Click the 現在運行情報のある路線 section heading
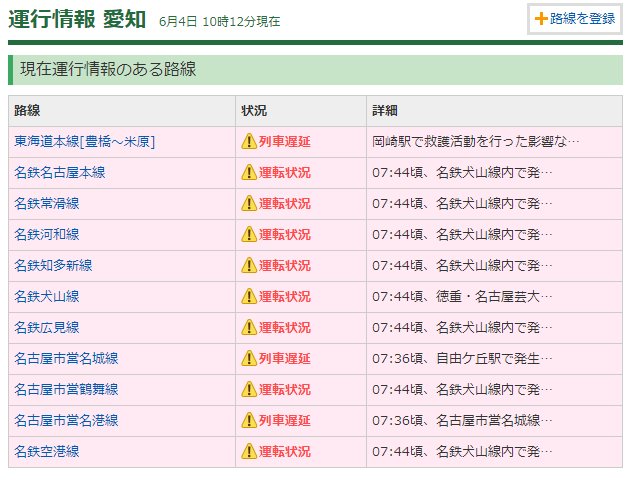This screenshot has height=480, width=633. [x=108, y=69]
